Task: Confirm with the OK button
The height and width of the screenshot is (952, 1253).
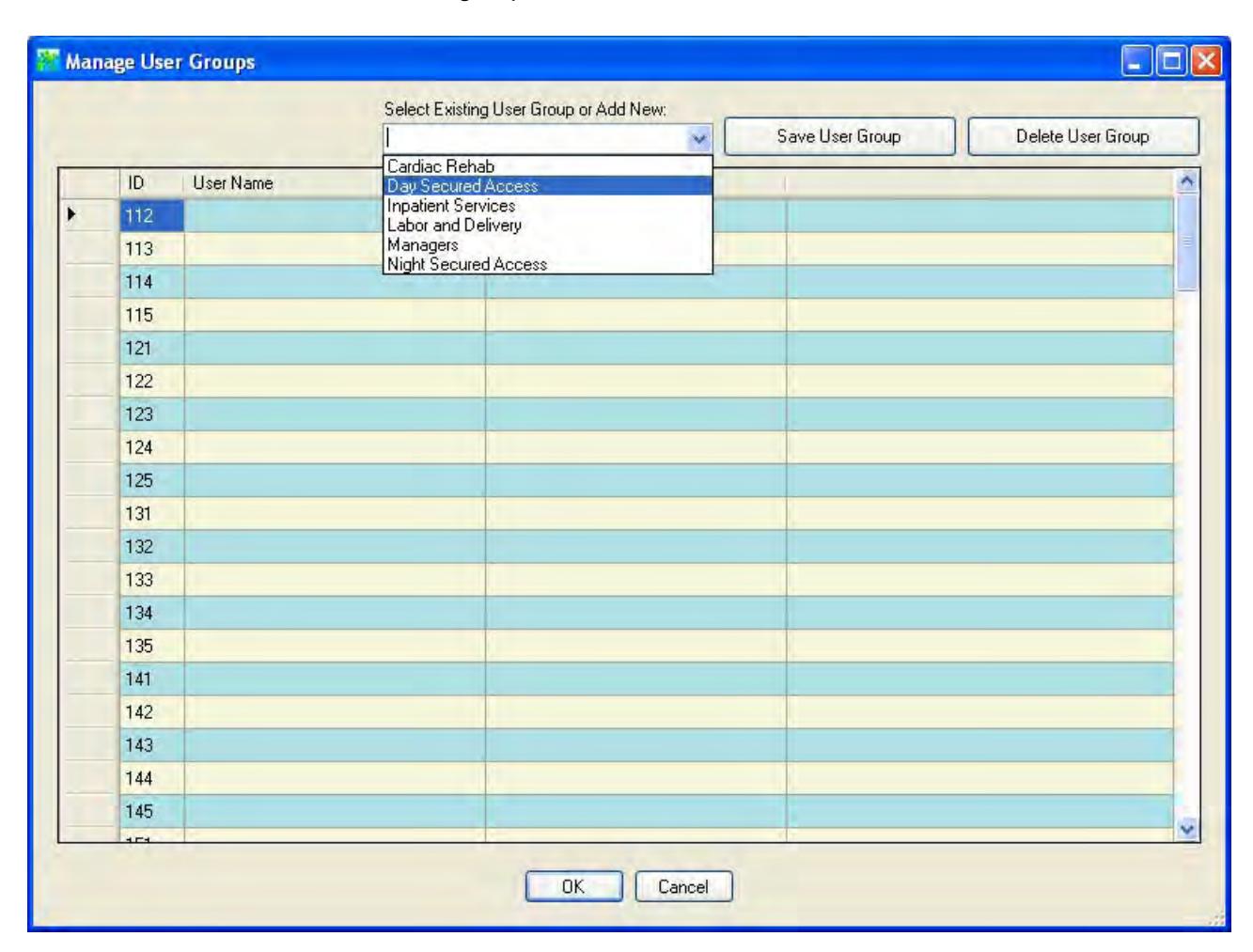Action: [x=573, y=886]
